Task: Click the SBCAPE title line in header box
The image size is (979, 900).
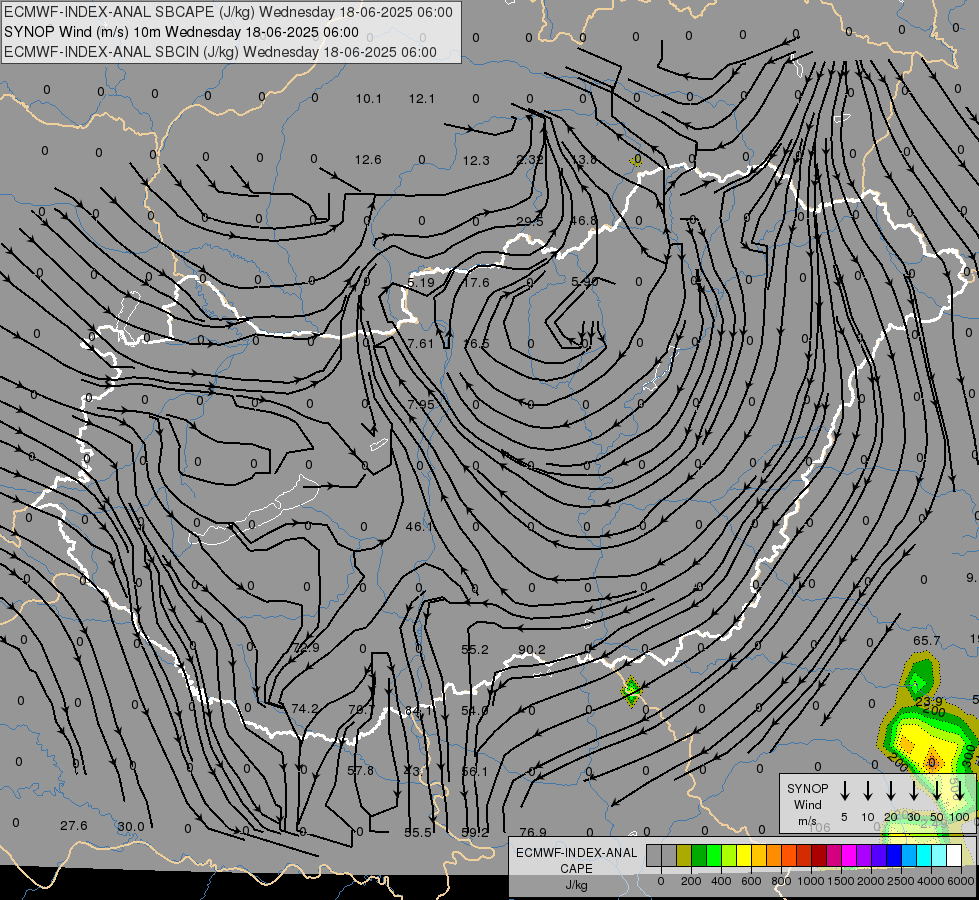Action: 229,12
